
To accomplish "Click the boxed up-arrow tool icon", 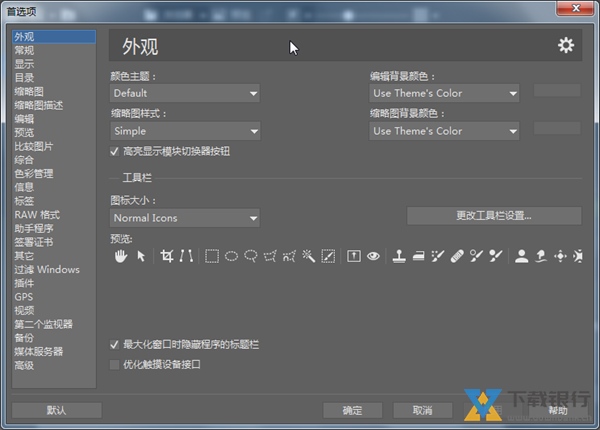I will pos(354,256).
